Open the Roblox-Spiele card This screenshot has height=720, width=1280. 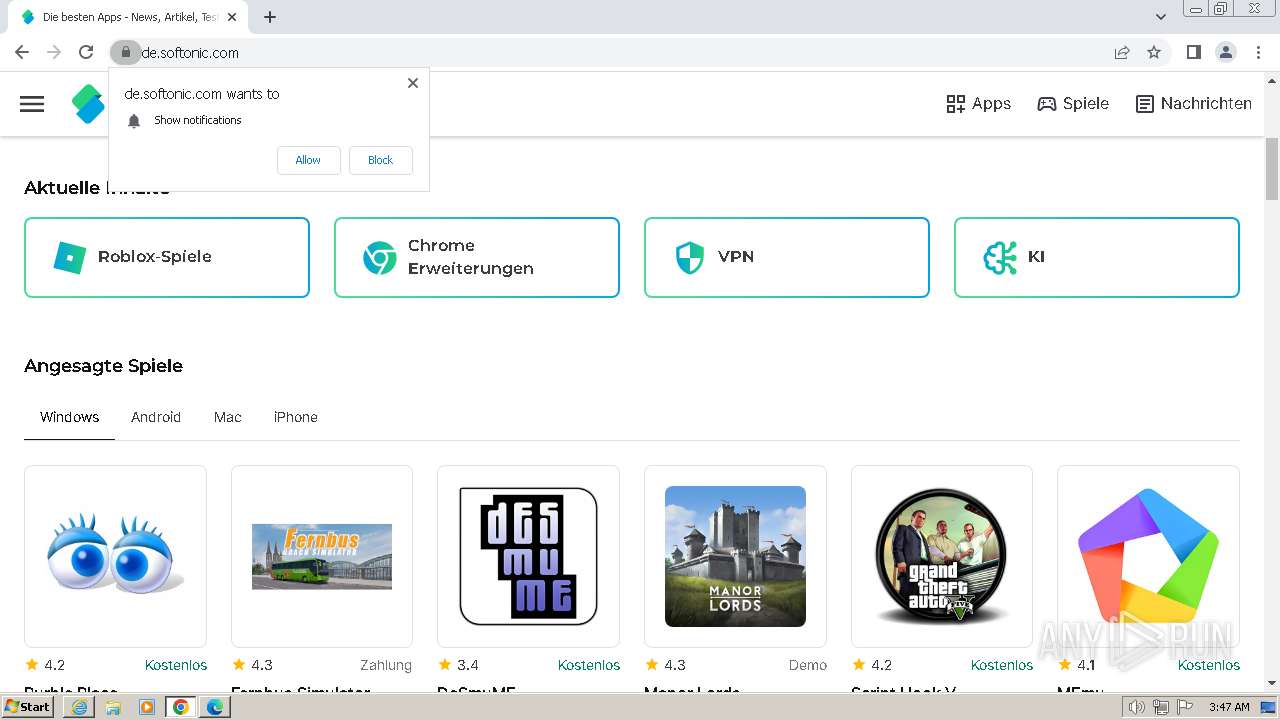point(167,257)
